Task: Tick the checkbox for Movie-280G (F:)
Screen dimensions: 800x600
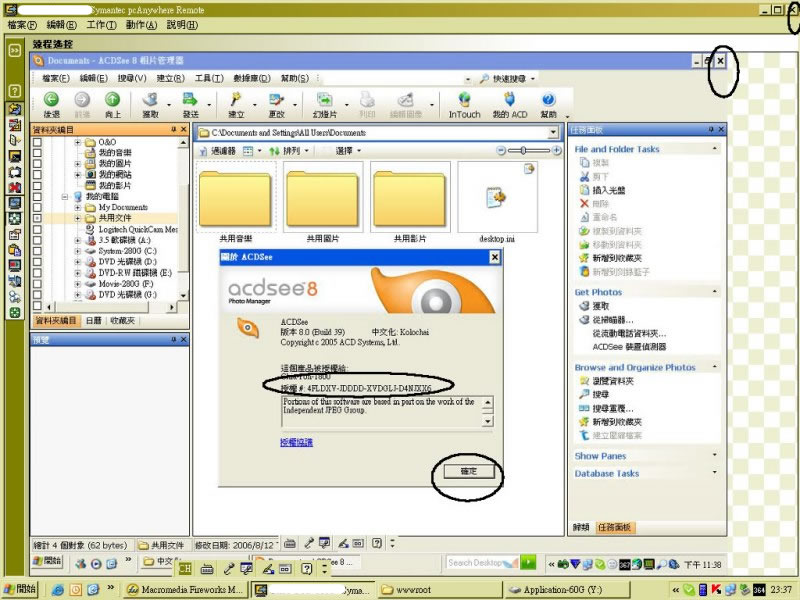Action: (x=37, y=284)
